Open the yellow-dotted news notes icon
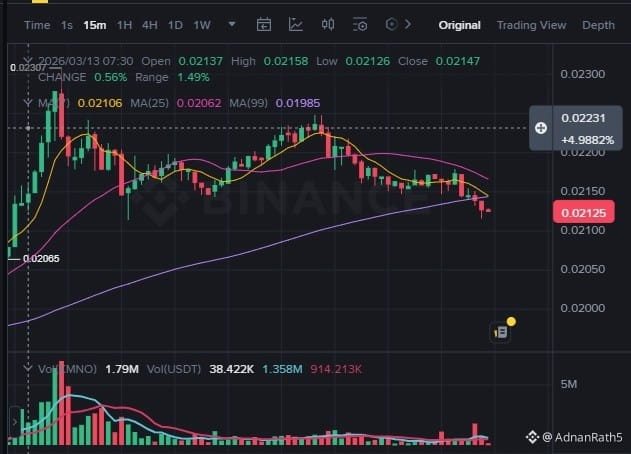The height and width of the screenshot is (454, 631). pyautogui.click(x=501, y=331)
